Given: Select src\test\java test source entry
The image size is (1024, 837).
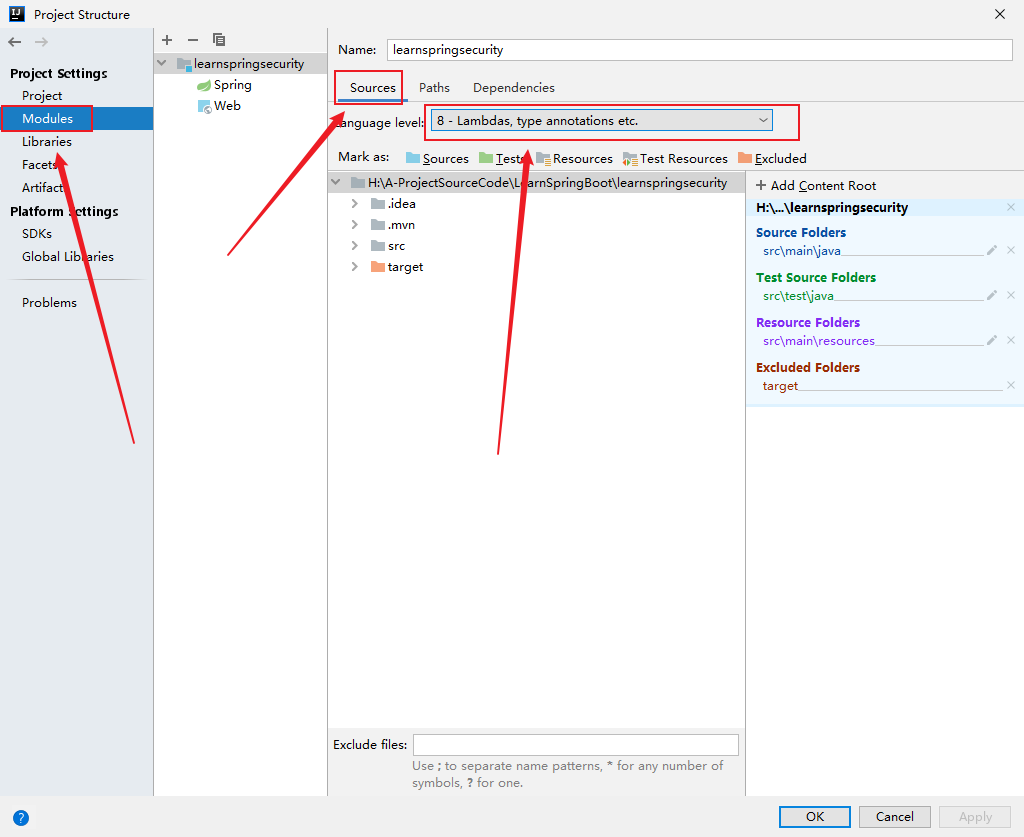Looking at the screenshot, I should (x=798, y=296).
